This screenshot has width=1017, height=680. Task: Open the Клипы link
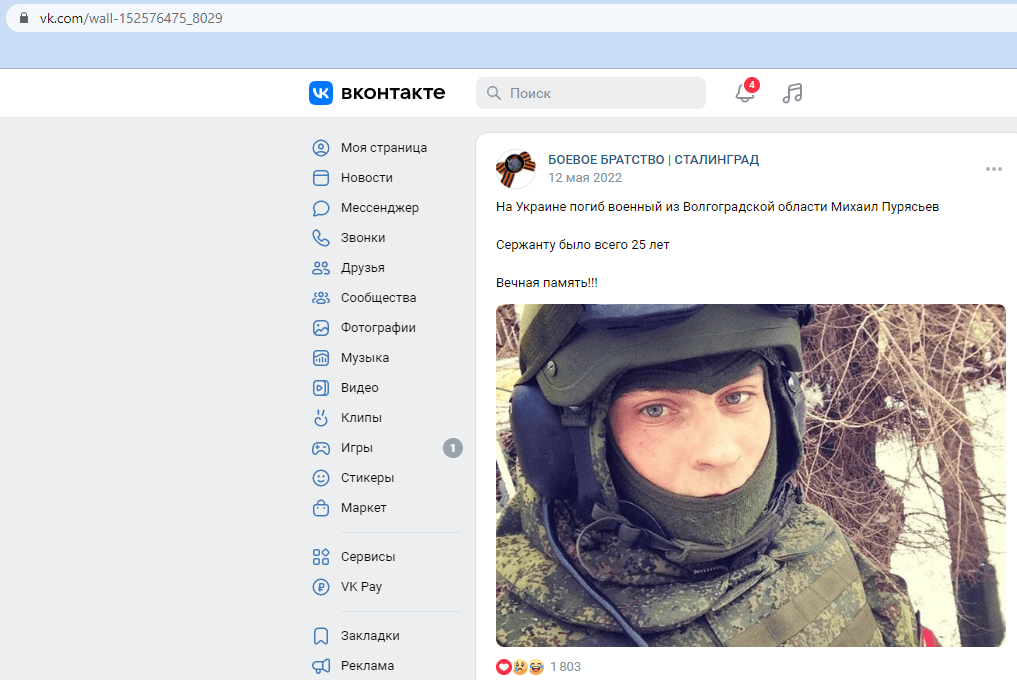point(361,417)
